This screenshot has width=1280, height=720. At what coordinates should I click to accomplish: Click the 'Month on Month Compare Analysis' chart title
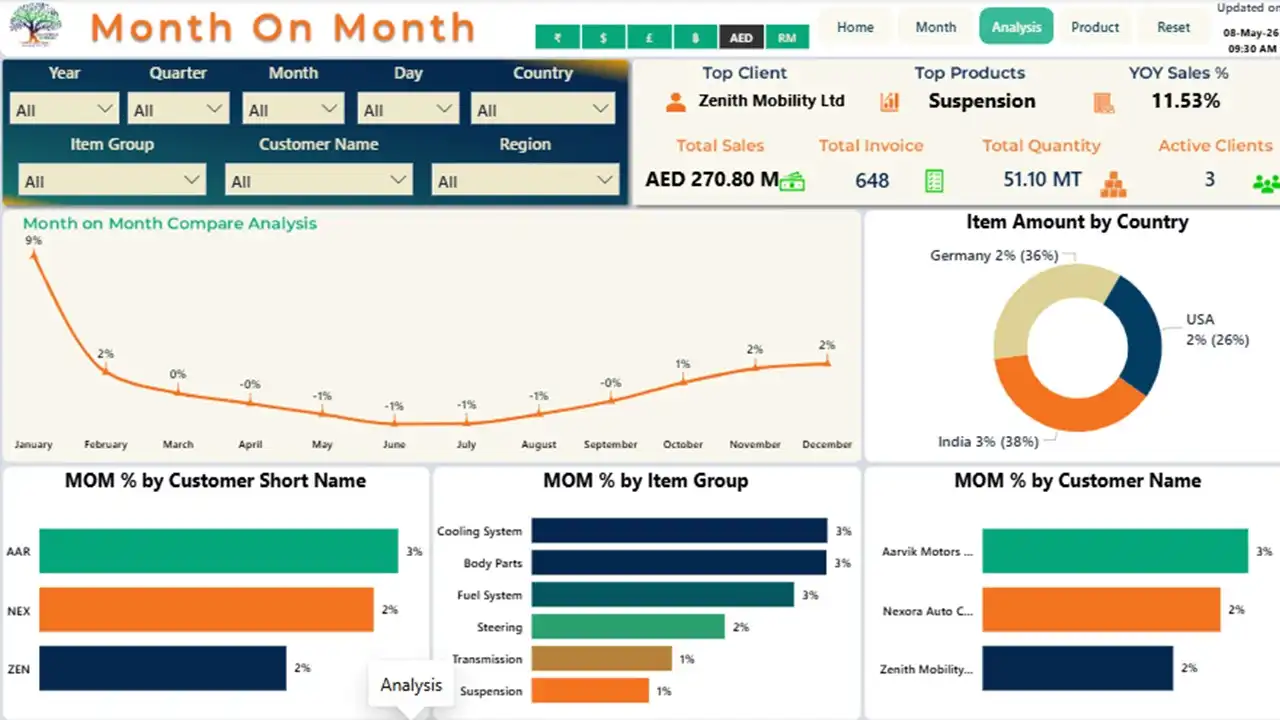pyautogui.click(x=170, y=223)
